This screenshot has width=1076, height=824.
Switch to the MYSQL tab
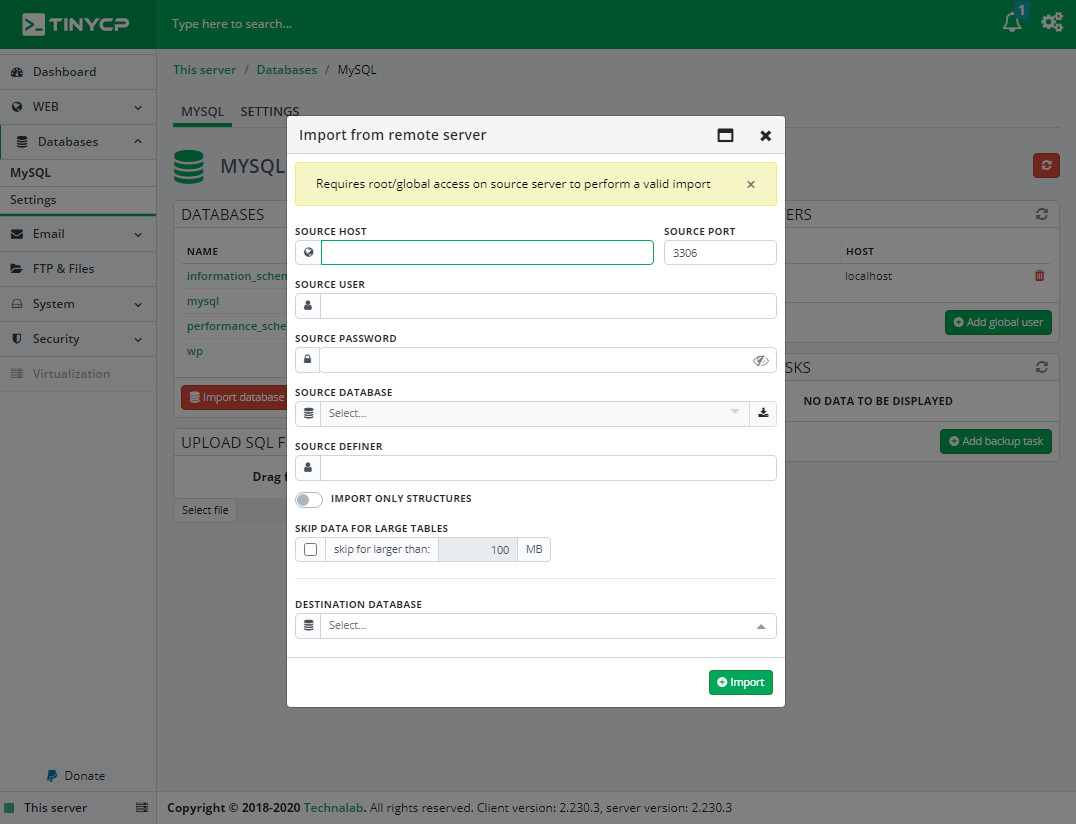pyautogui.click(x=202, y=112)
